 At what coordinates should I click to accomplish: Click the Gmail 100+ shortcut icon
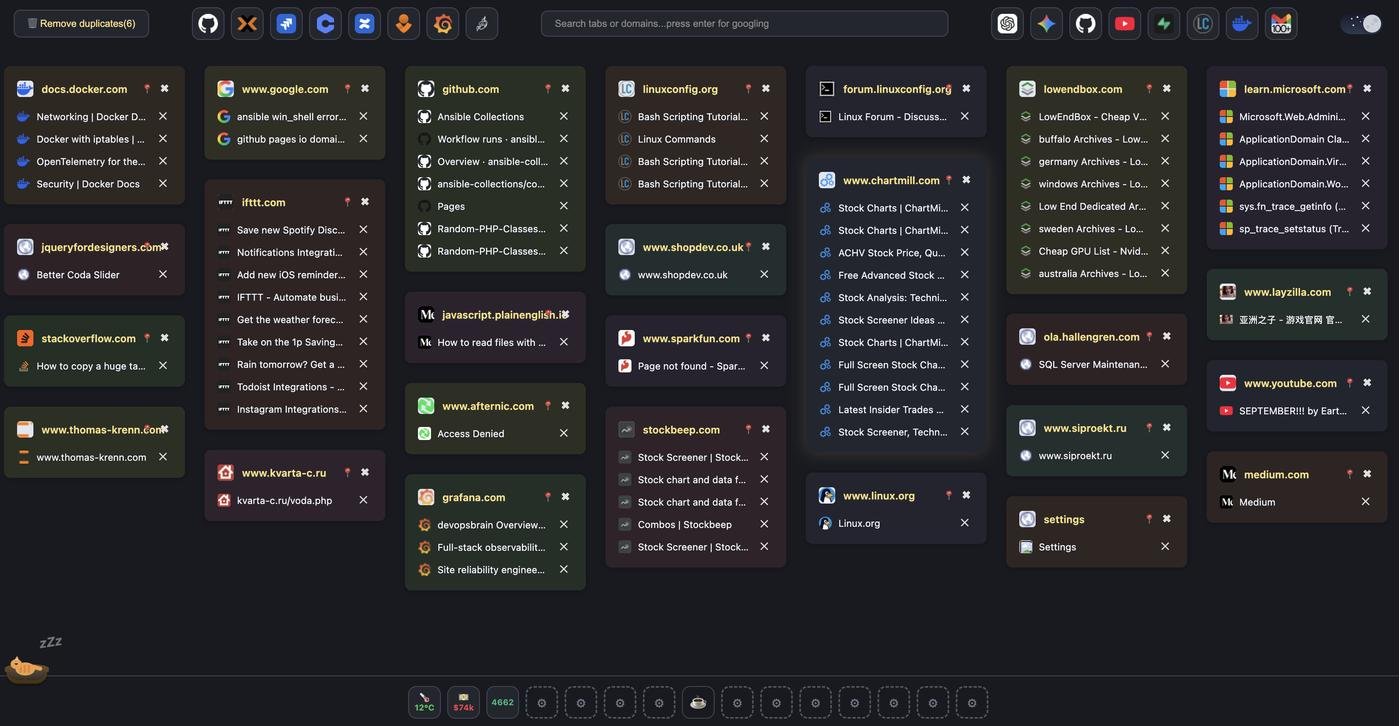1281,23
